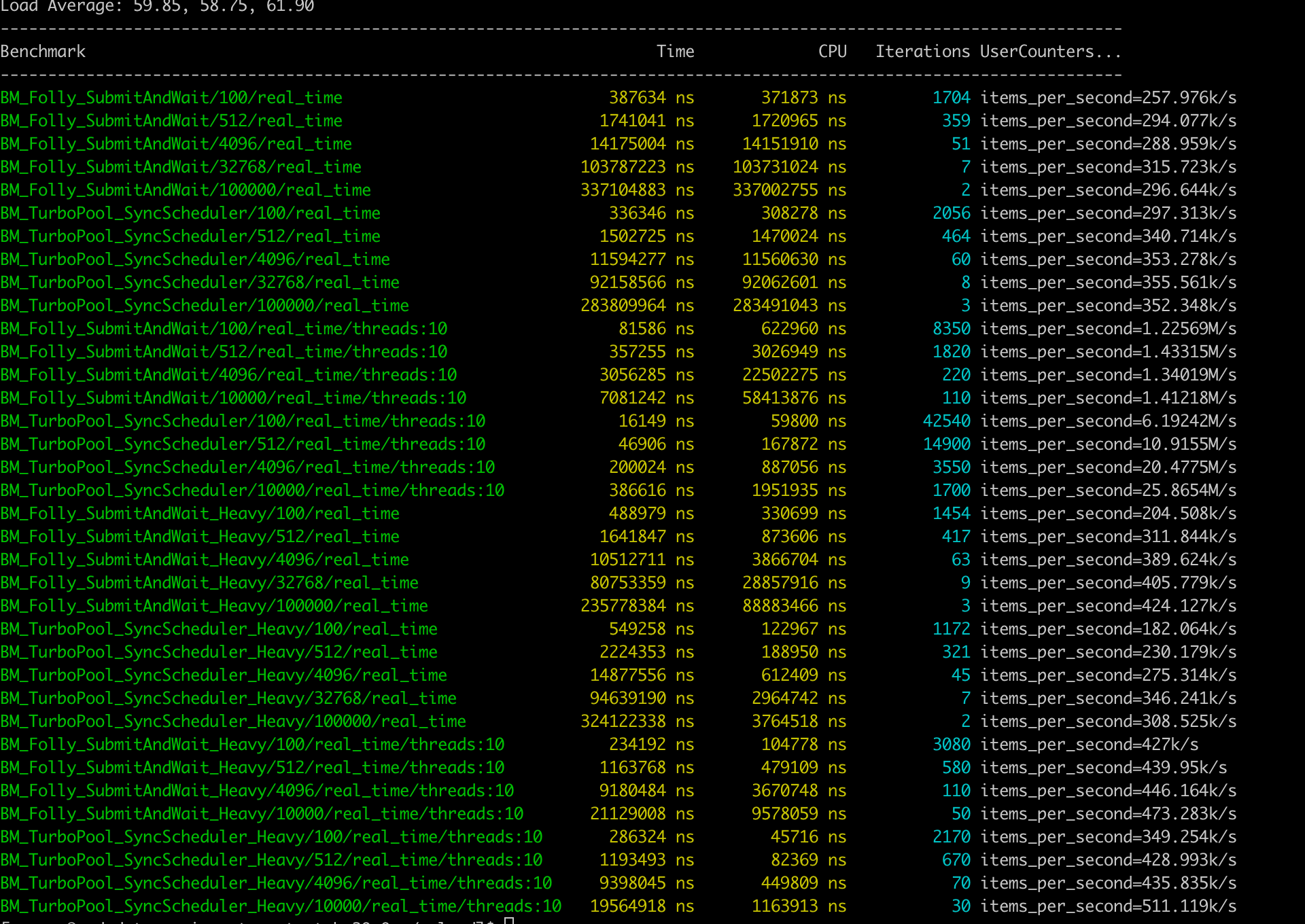Select BM_TurboPool_SyncScheduler/100/real_time row name
The height and width of the screenshot is (924, 1305).
click(x=190, y=213)
